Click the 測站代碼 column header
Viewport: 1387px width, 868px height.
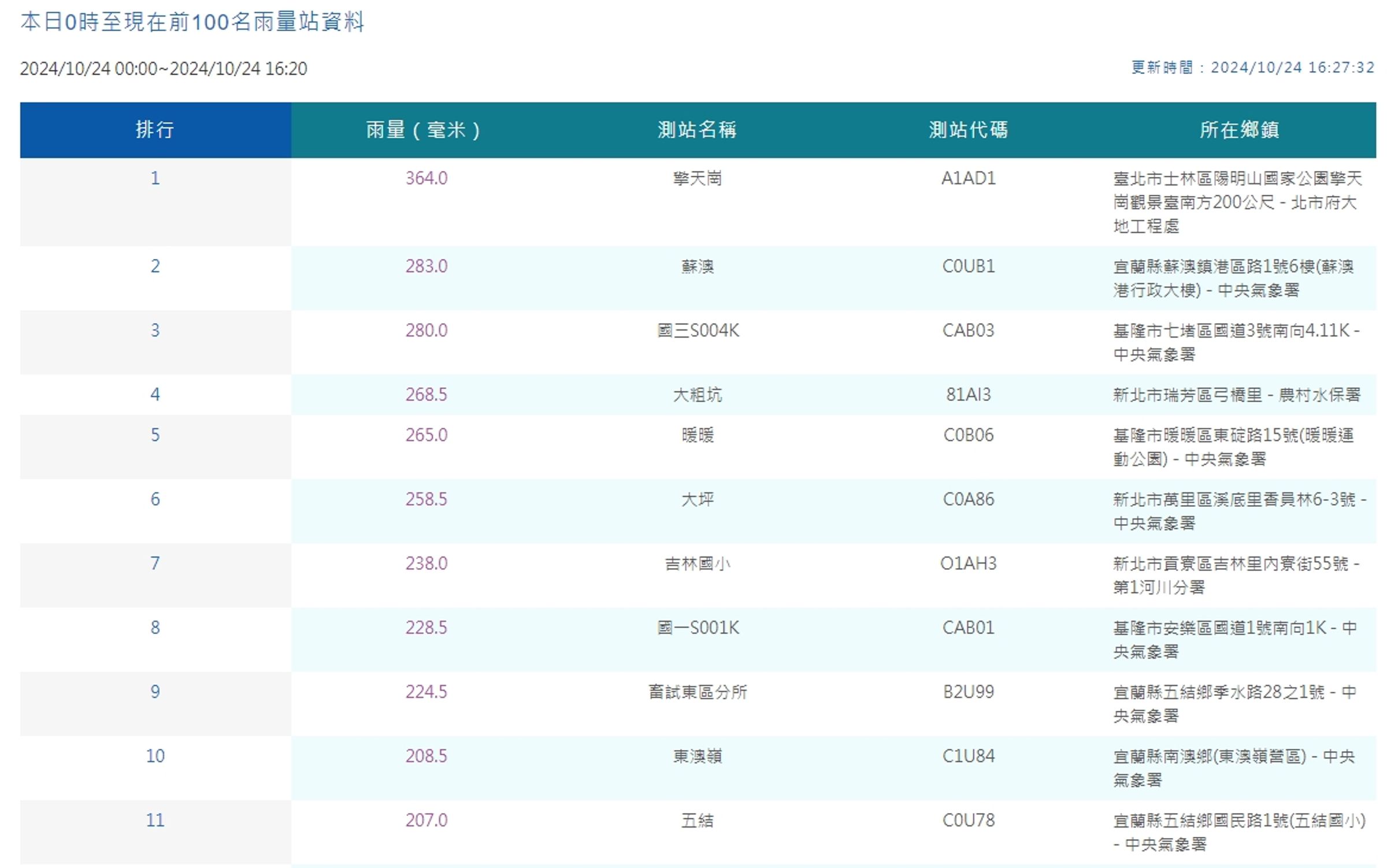(x=969, y=129)
